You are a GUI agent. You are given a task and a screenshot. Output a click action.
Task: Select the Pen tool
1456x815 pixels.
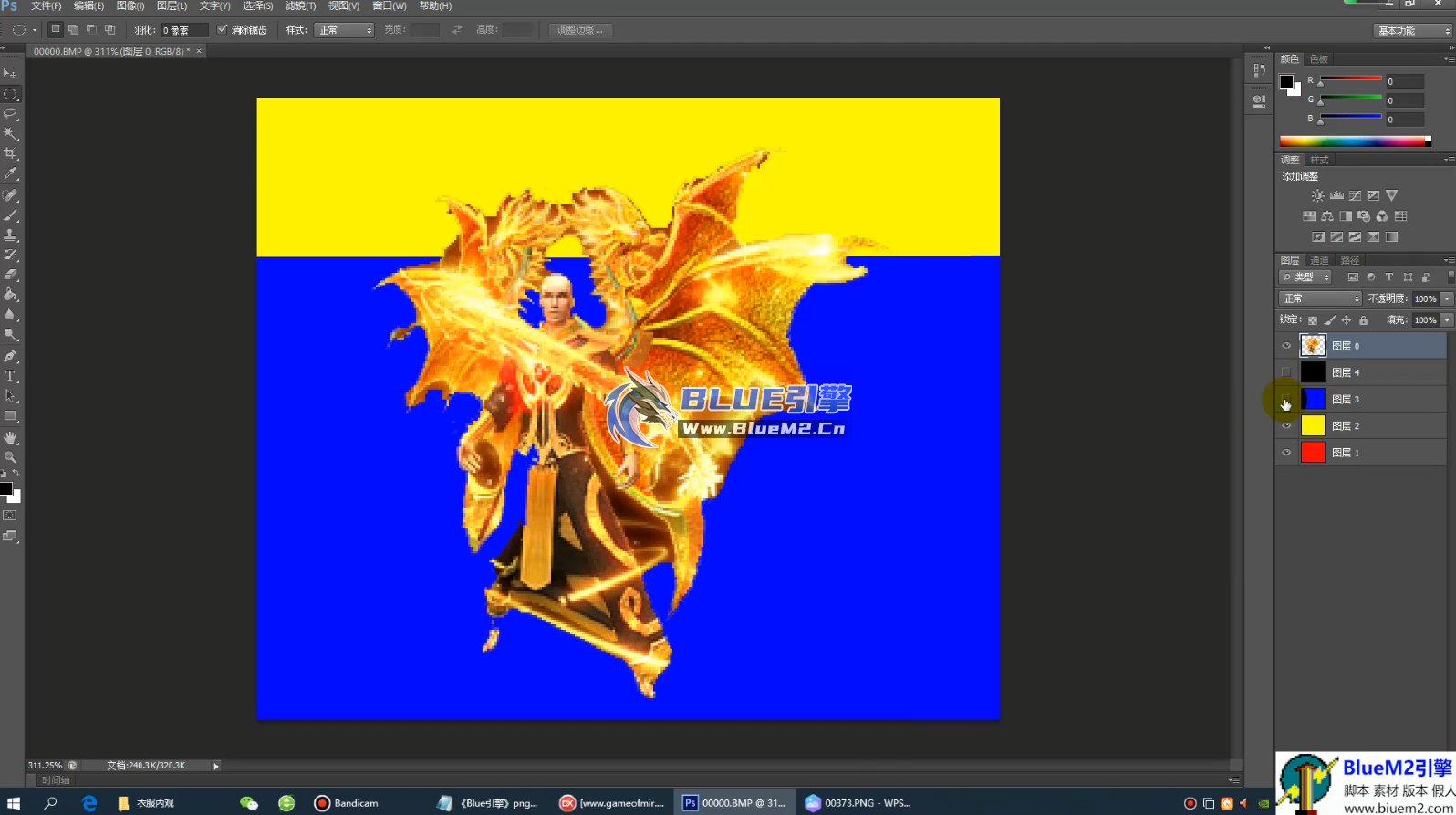tap(10, 356)
